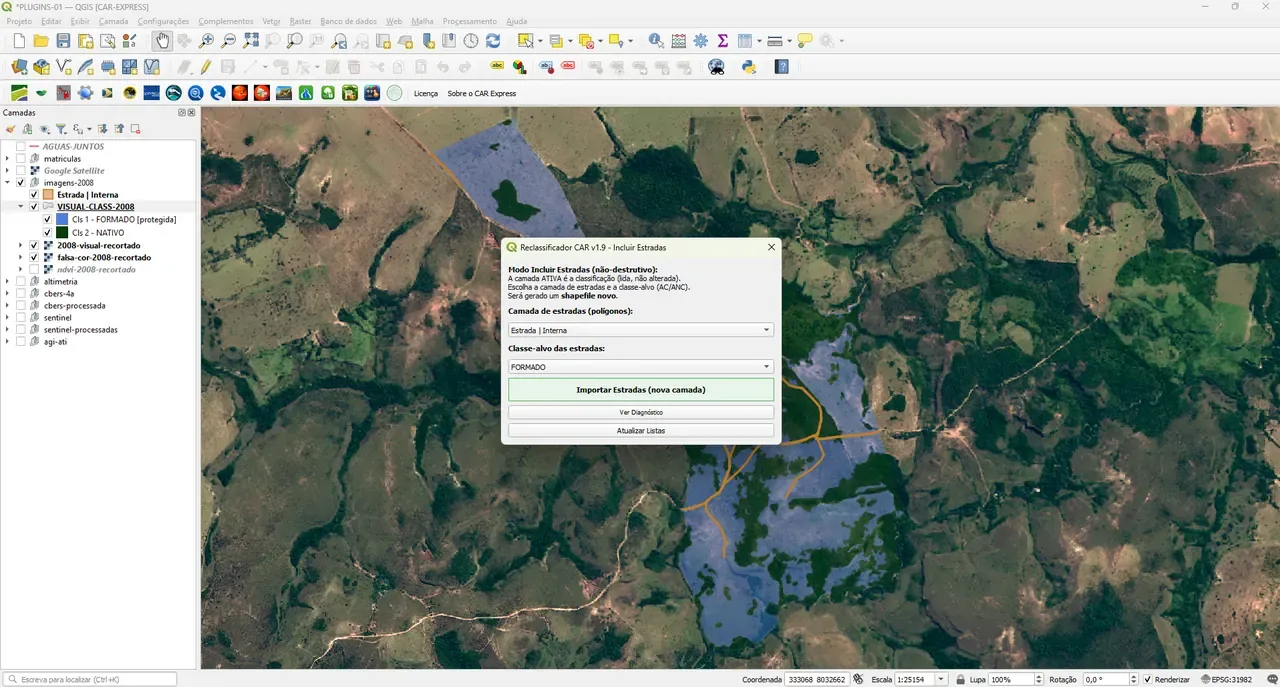Enable the Google Satellite layer checkbox
This screenshot has height=687, width=1280.
pos(20,171)
